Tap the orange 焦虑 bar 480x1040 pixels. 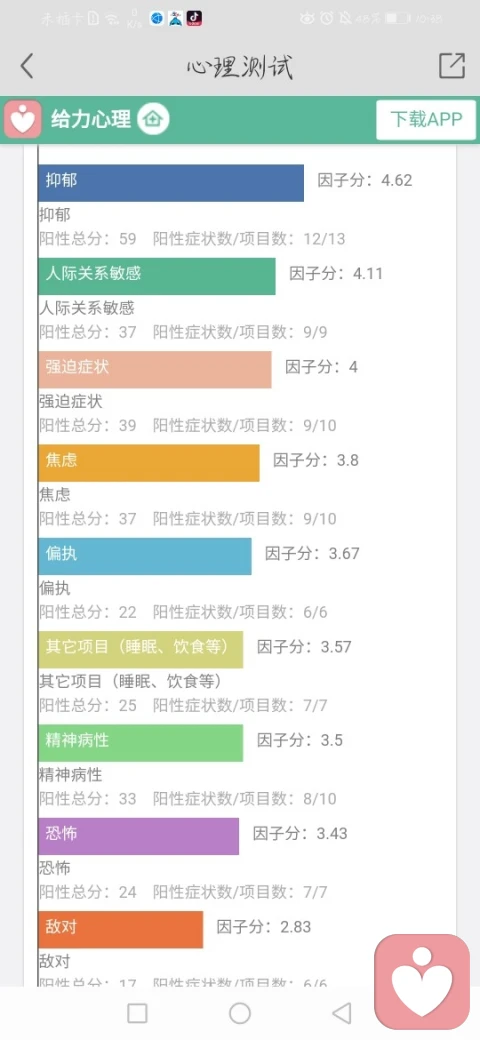(149, 463)
